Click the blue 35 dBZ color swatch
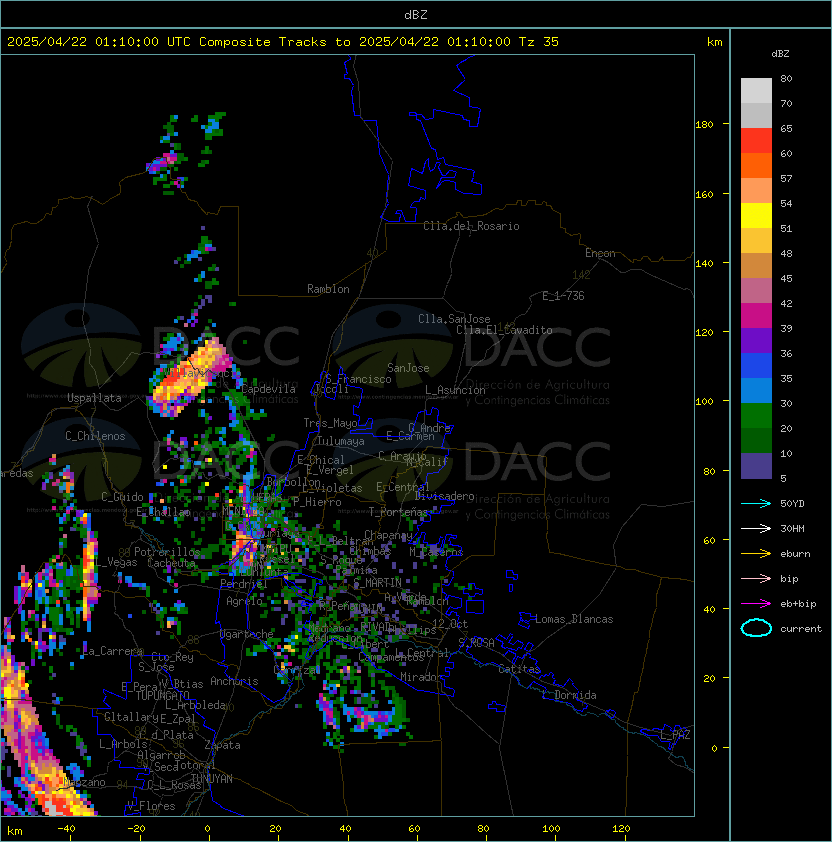 tap(756, 366)
